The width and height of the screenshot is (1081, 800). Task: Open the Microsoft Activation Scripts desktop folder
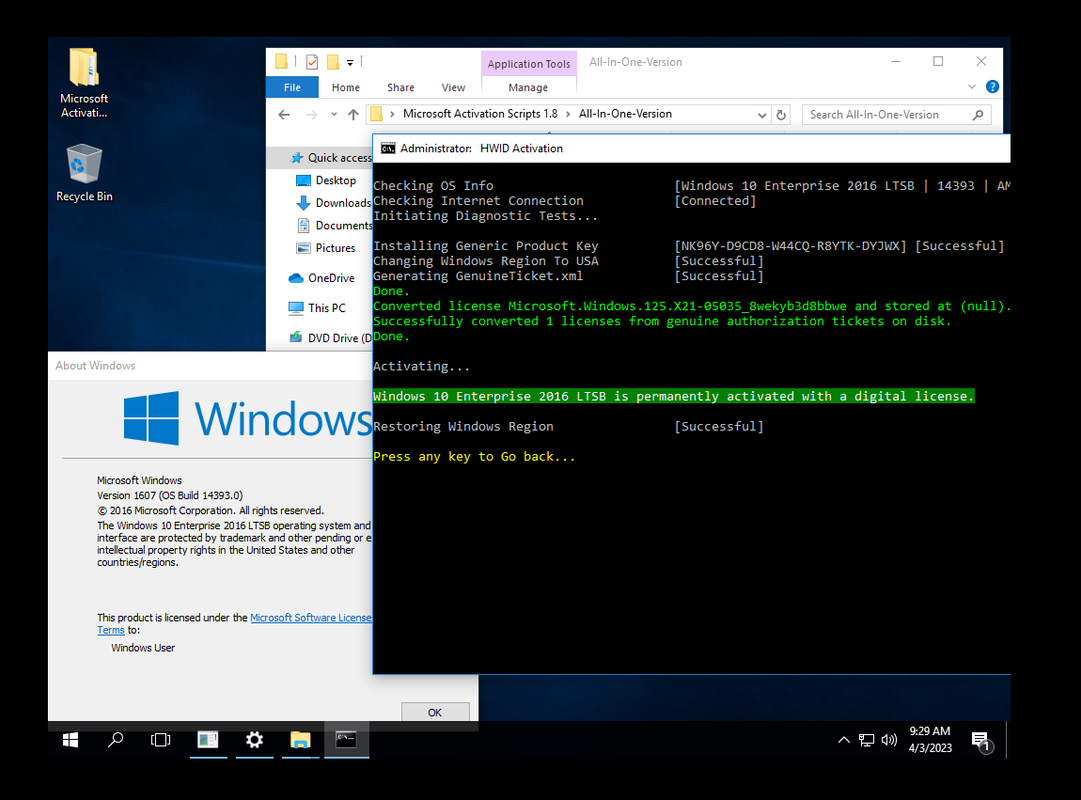pyautogui.click(x=84, y=83)
